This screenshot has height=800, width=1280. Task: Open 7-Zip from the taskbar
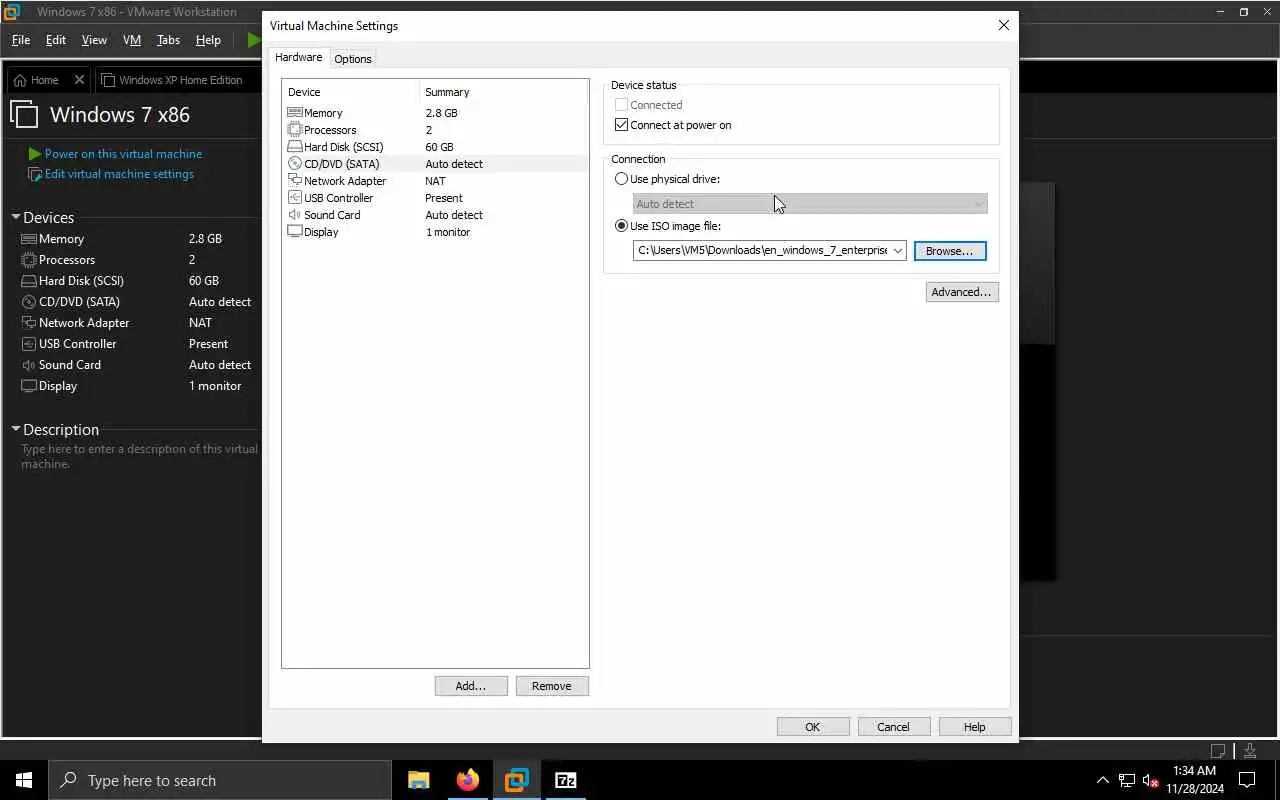click(x=566, y=780)
